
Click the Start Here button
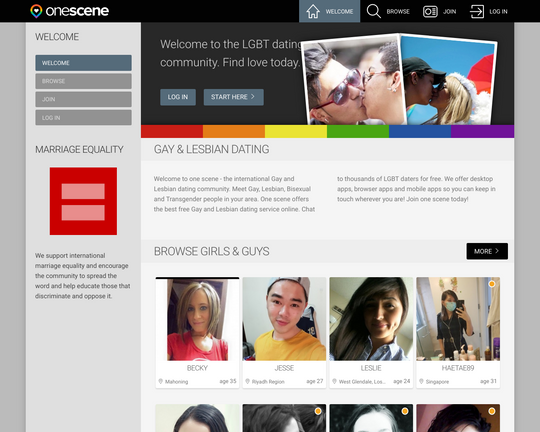pos(233,97)
